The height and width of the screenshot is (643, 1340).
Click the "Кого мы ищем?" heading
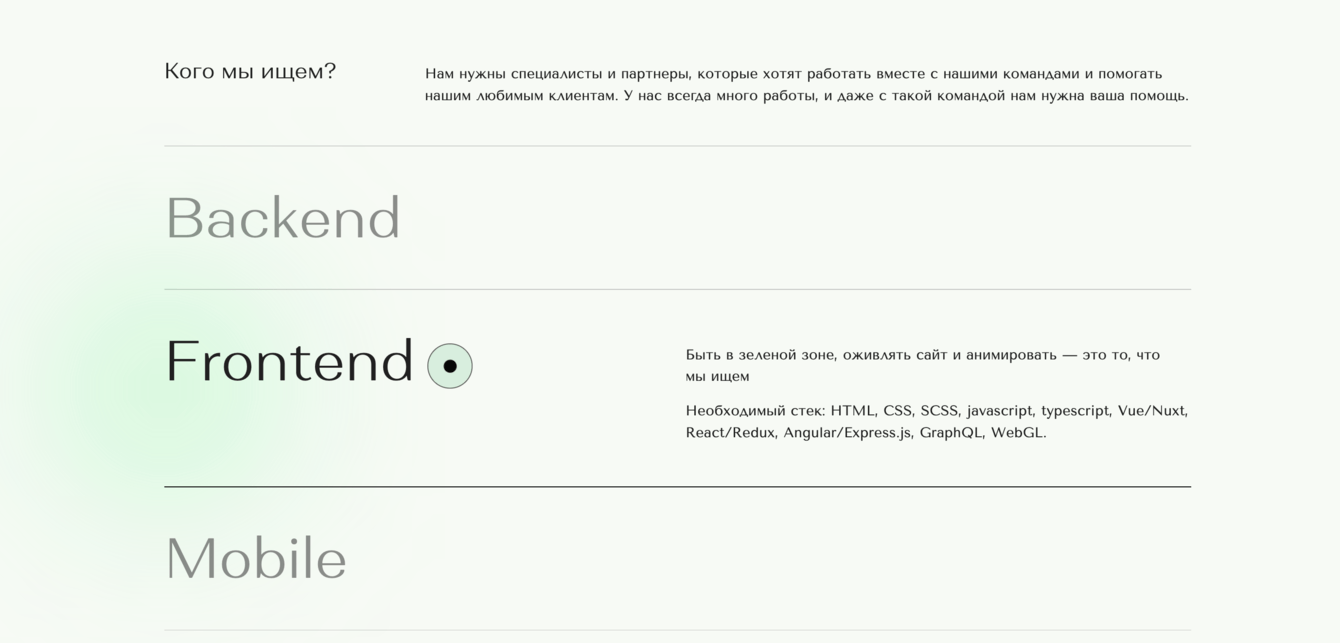(x=250, y=71)
